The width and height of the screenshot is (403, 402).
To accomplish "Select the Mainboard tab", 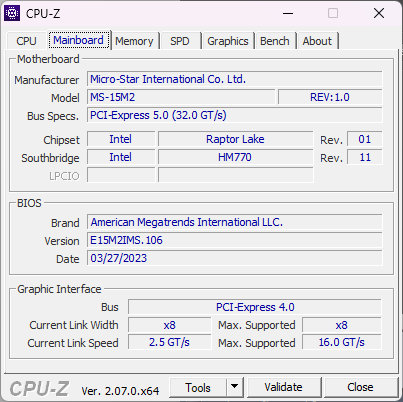I will 79,40.
